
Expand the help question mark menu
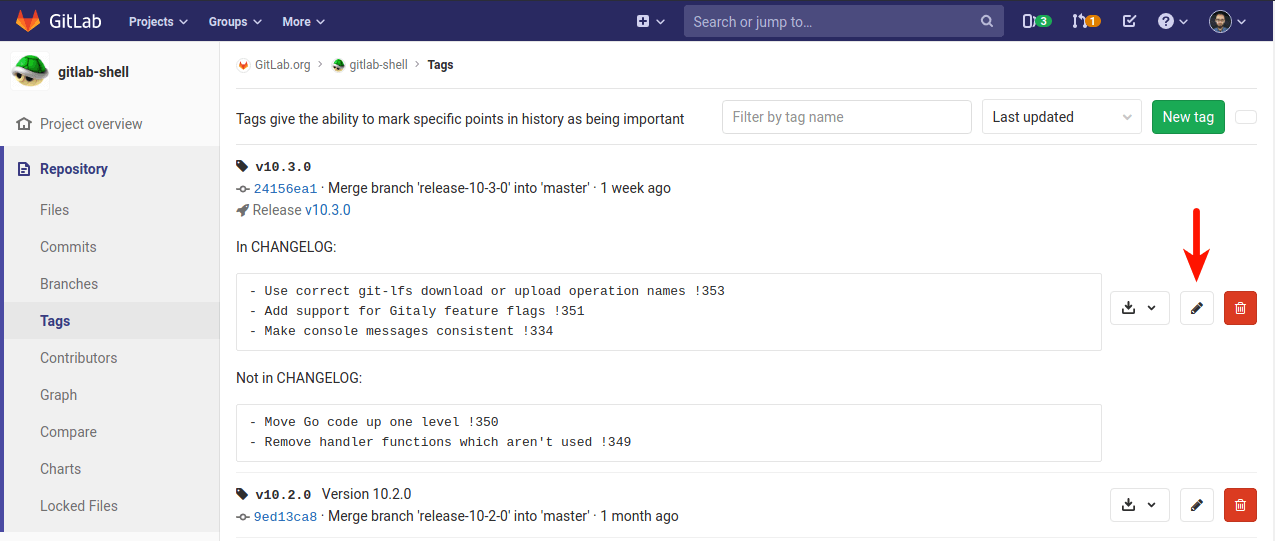click(x=1172, y=21)
